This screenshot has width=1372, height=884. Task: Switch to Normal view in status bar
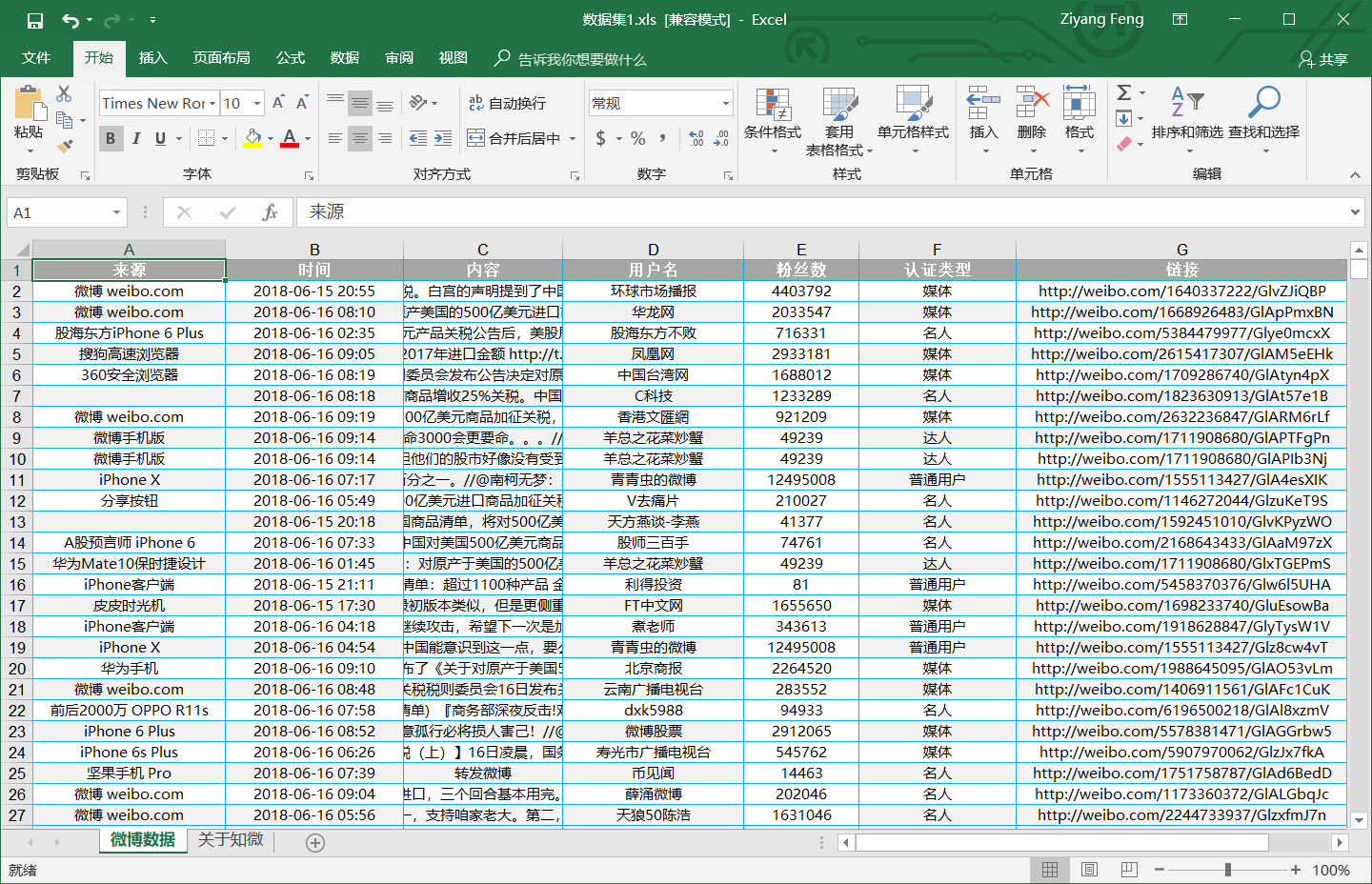[x=1050, y=870]
